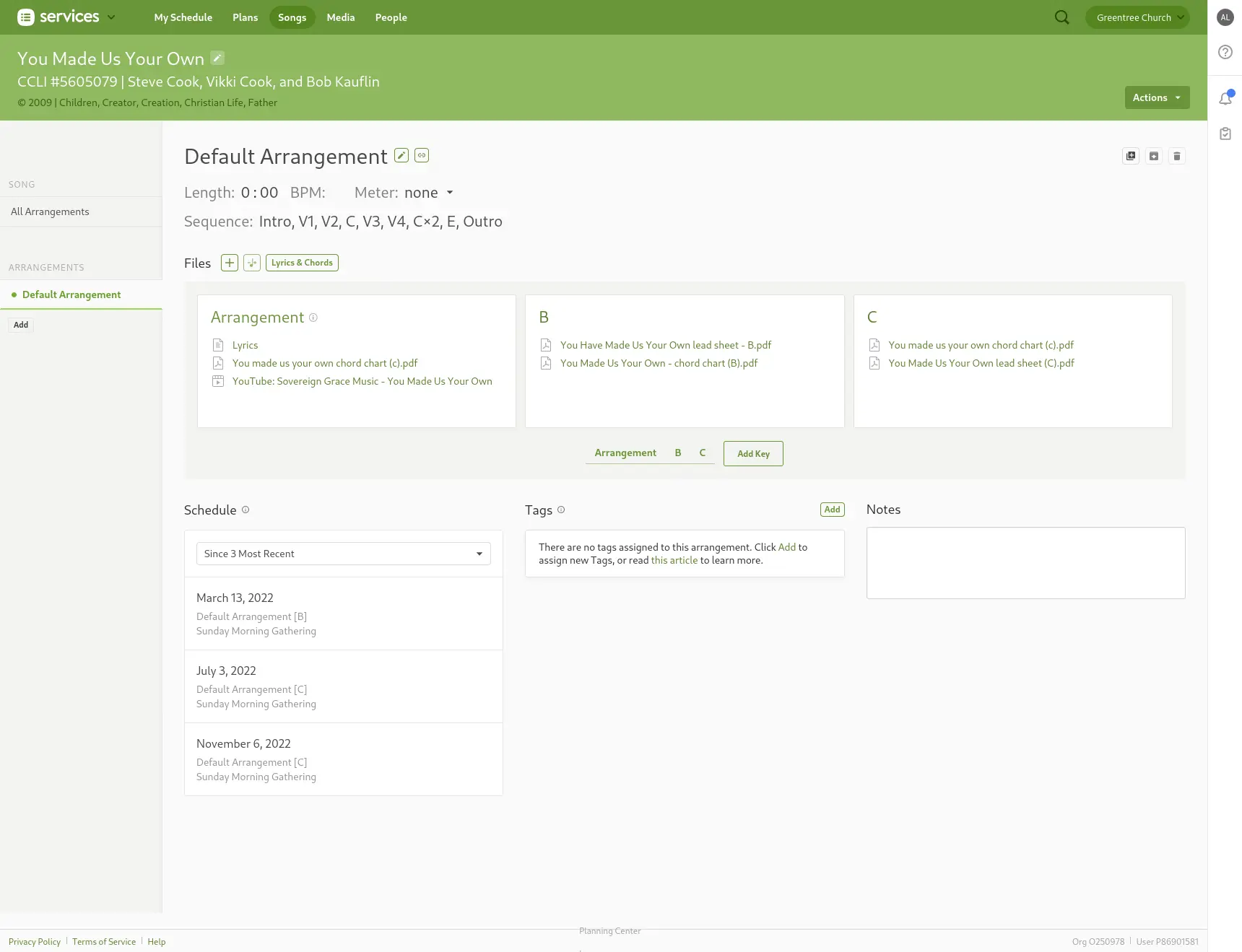Click the Tags info icon
The width and height of the screenshot is (1242, 952).
[x=561, y=510]
